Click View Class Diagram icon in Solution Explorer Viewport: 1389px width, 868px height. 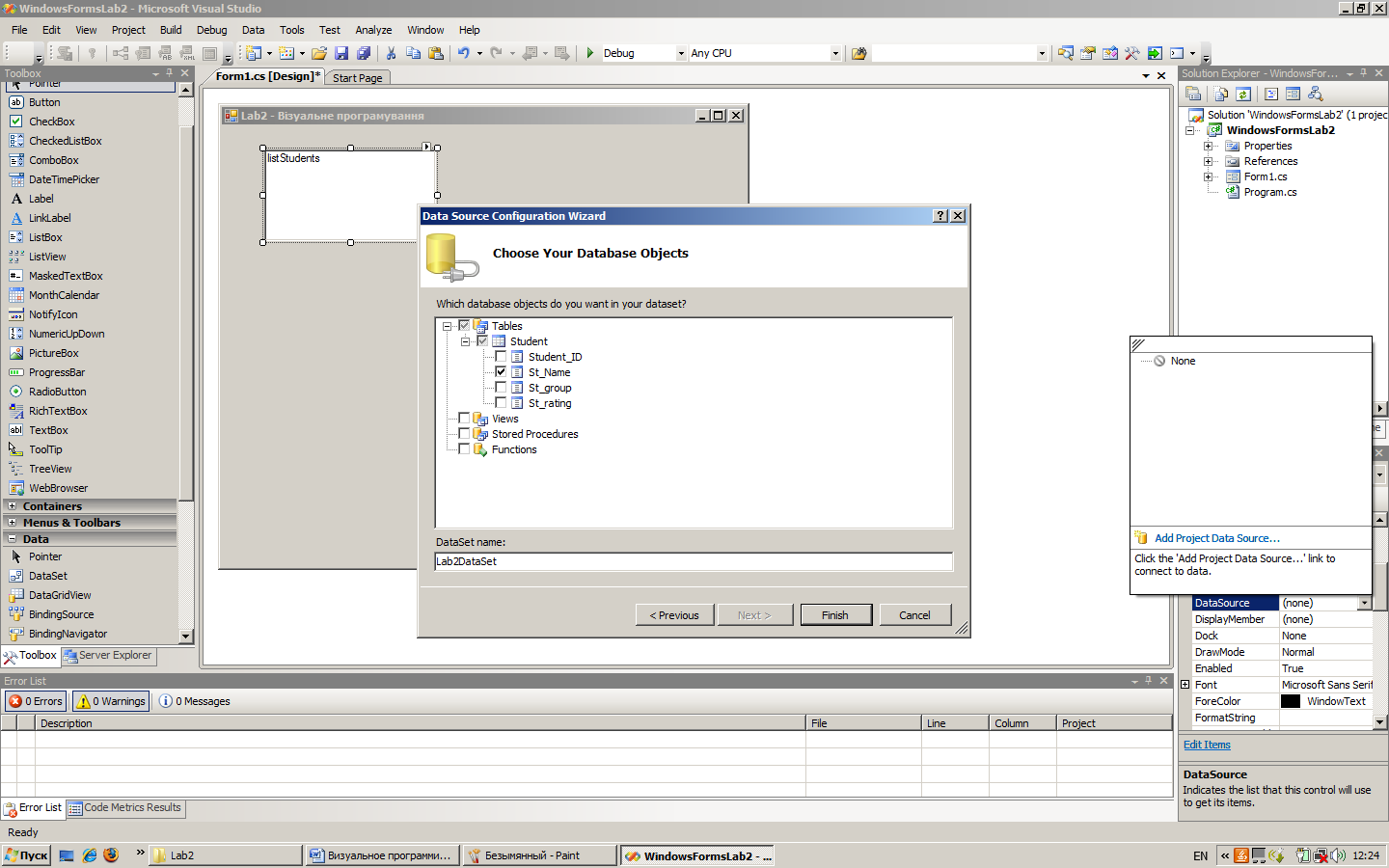[1316, 94]
